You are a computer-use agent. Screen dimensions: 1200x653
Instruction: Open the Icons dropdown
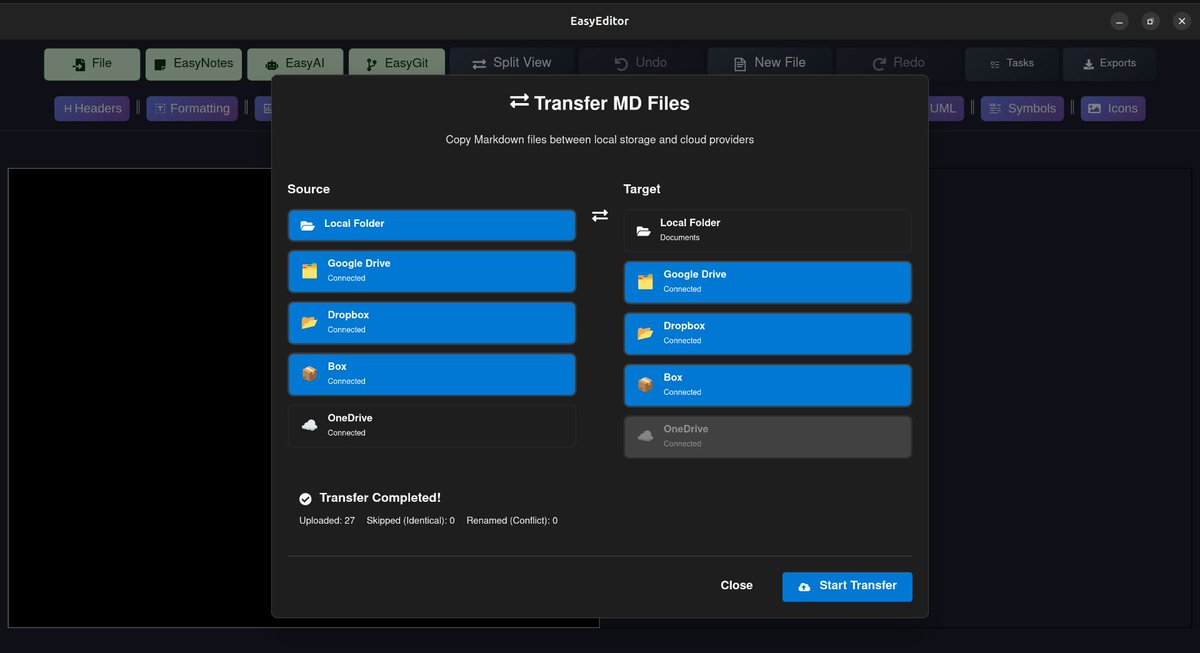(1113, 109)
